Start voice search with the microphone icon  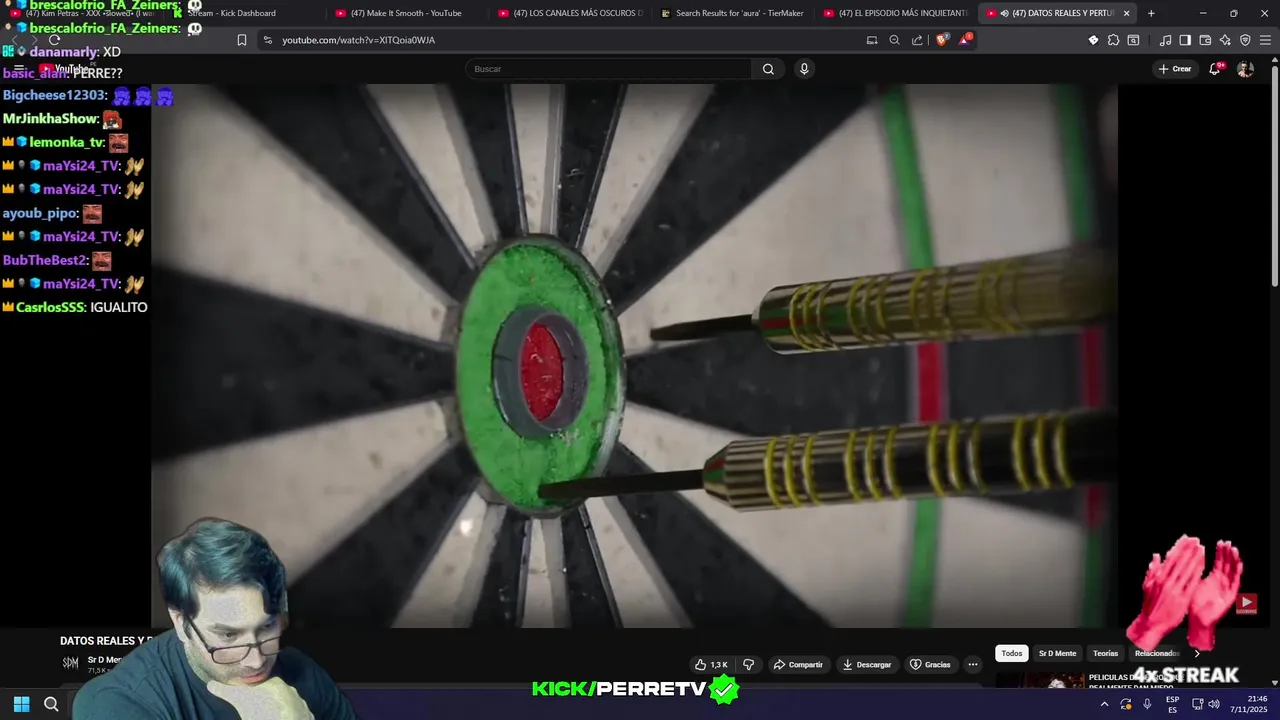804,69
